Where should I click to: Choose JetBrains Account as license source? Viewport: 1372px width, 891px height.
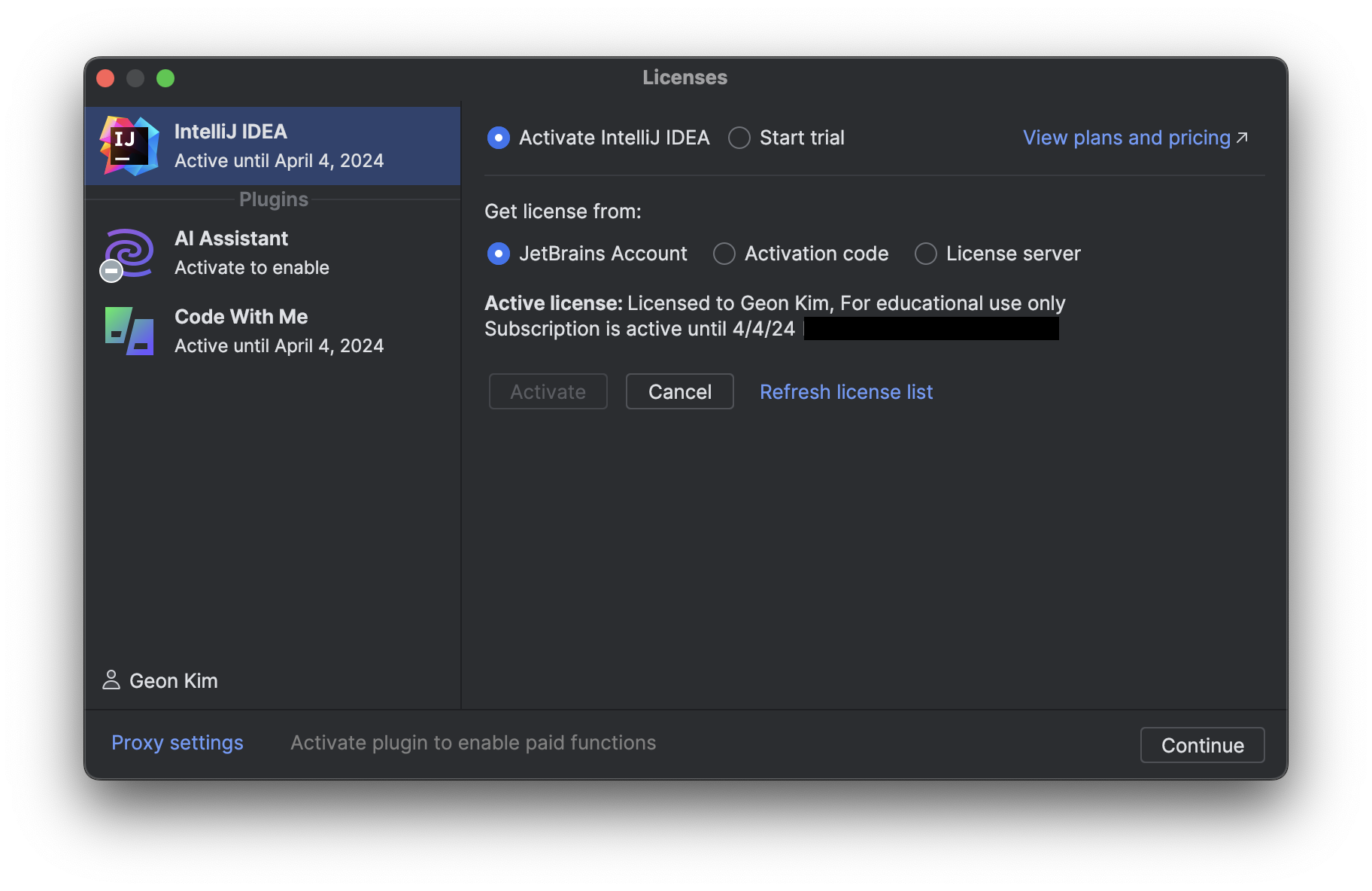tap(498, 254)
